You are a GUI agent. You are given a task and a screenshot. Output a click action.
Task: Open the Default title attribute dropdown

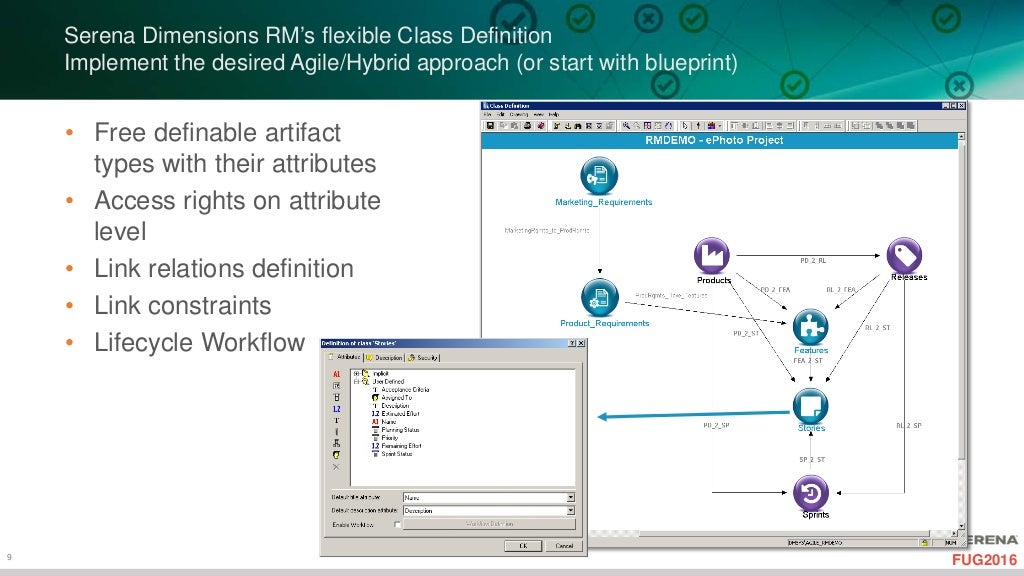coord(570,498)
